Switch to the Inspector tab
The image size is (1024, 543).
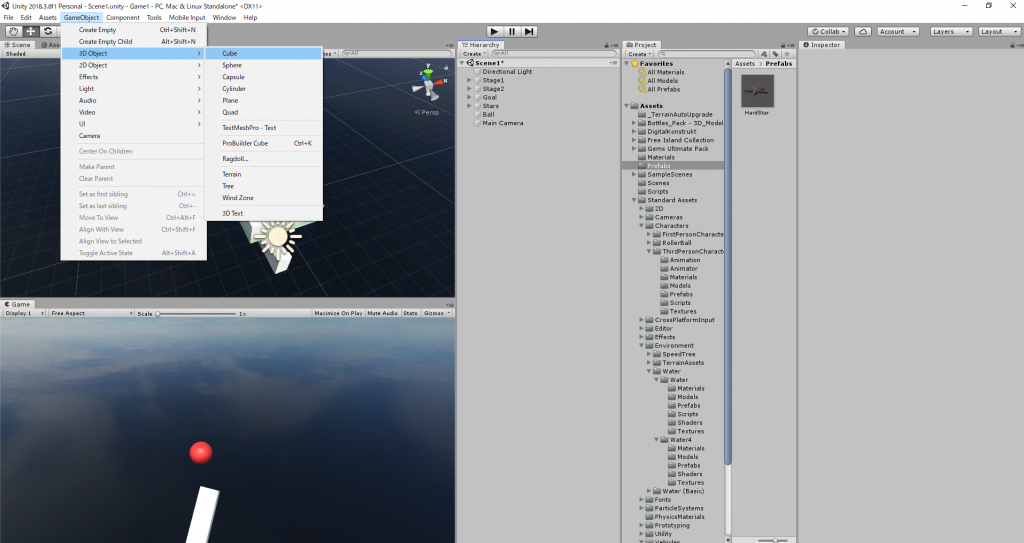(822, 45)
